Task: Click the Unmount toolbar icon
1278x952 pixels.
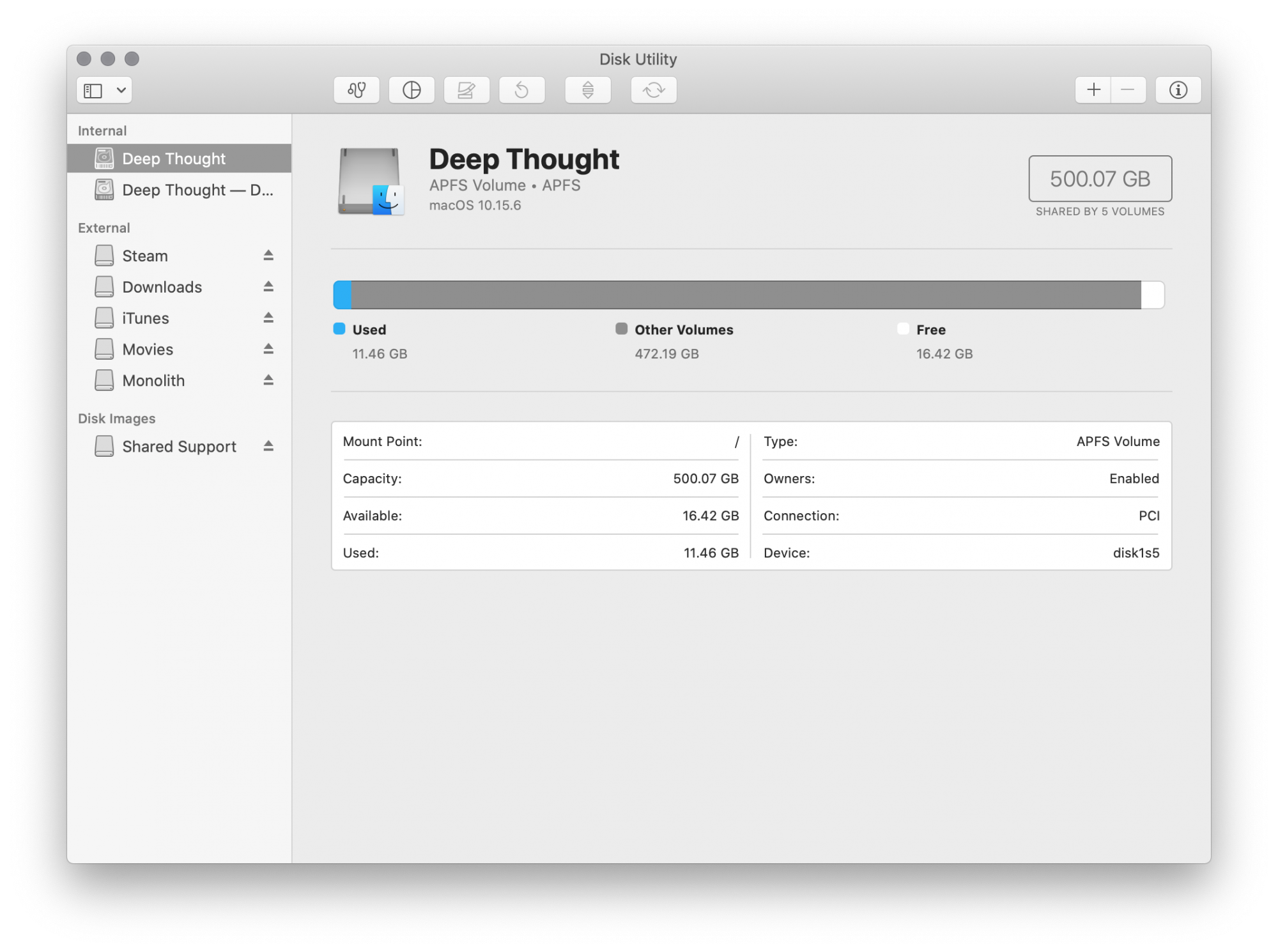Action: [588, 90]
